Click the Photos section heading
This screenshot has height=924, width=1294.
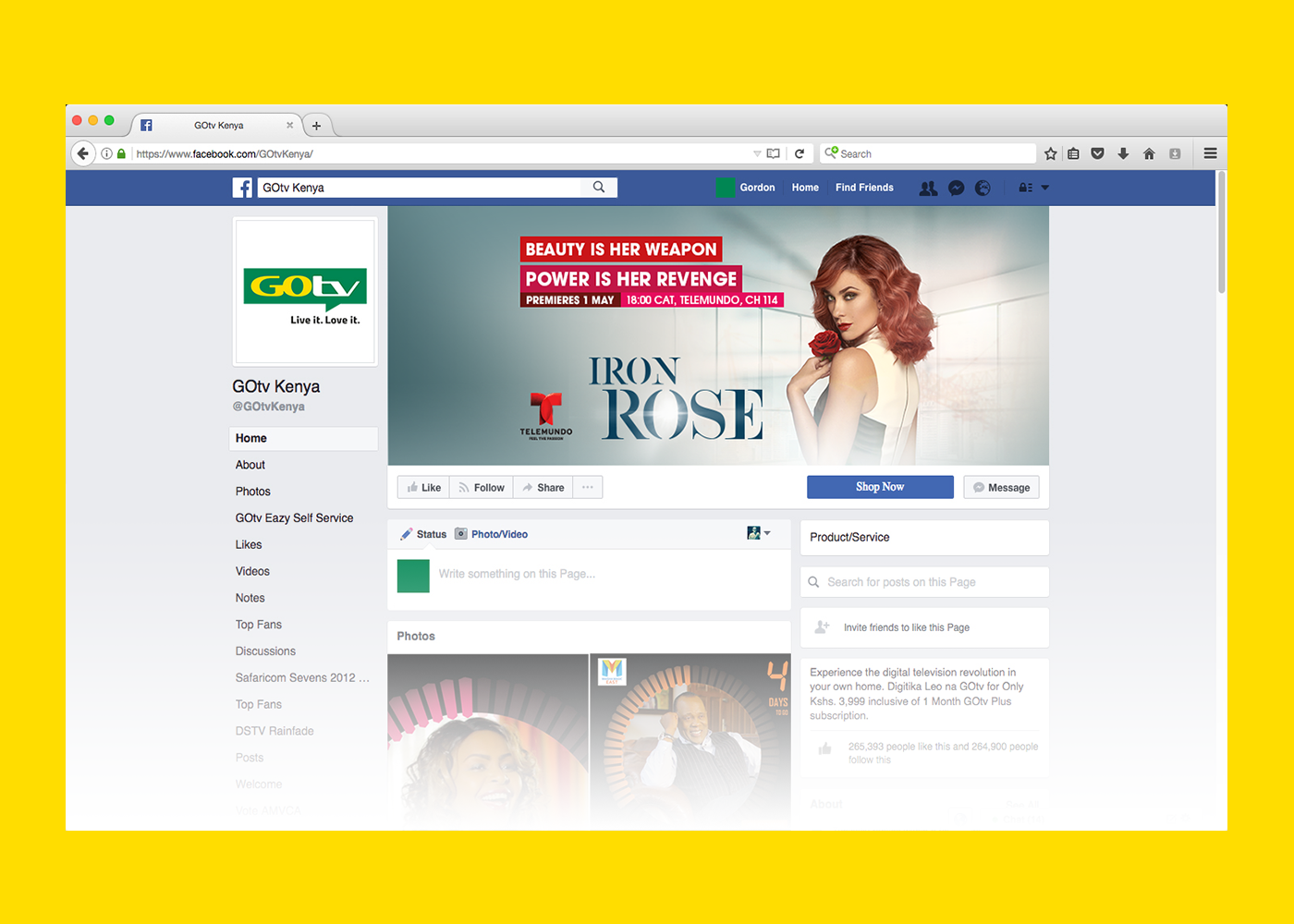click(416, 636)
